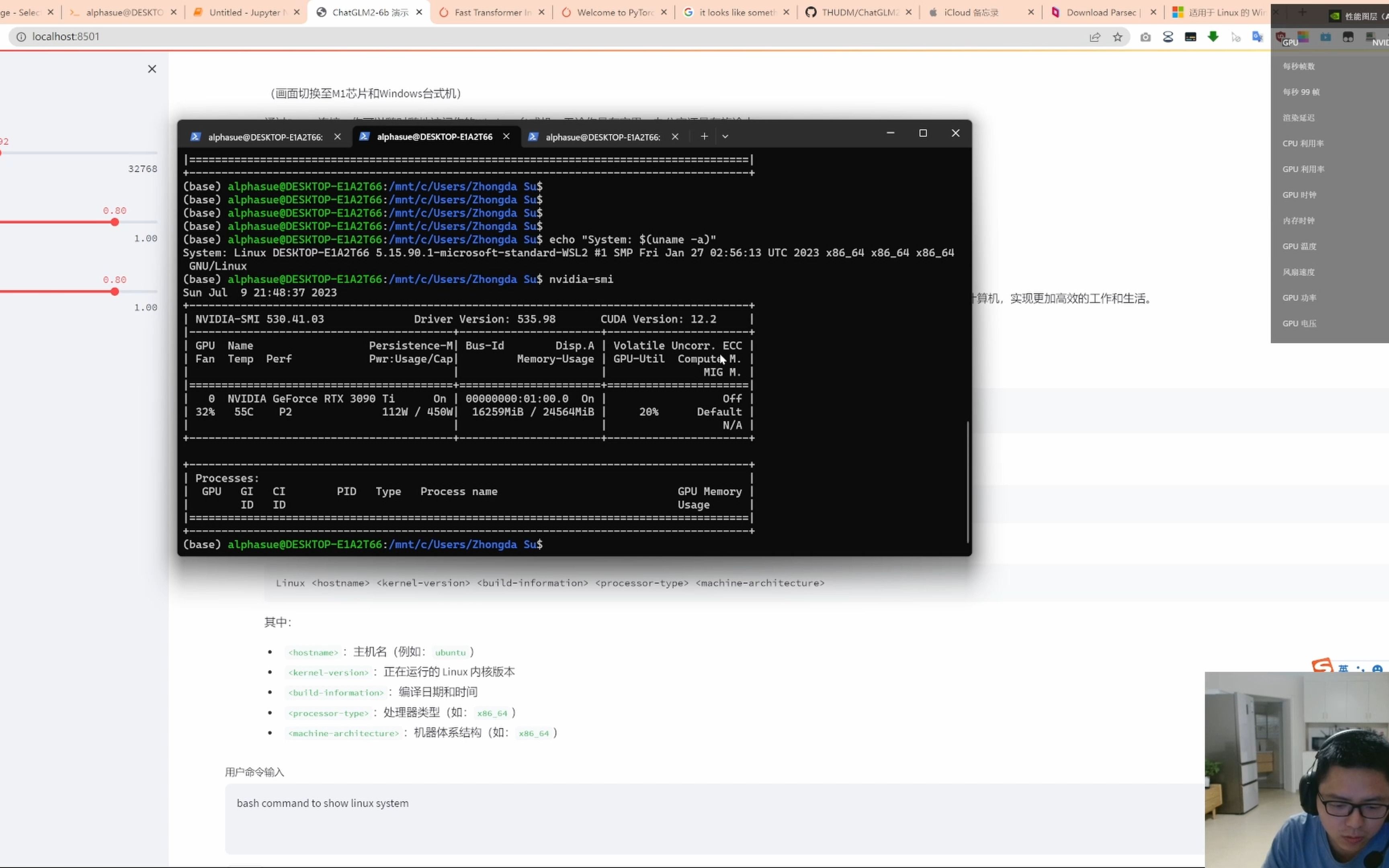Select GPU 温度 in the performance overlay

[x=1299, y=246]
